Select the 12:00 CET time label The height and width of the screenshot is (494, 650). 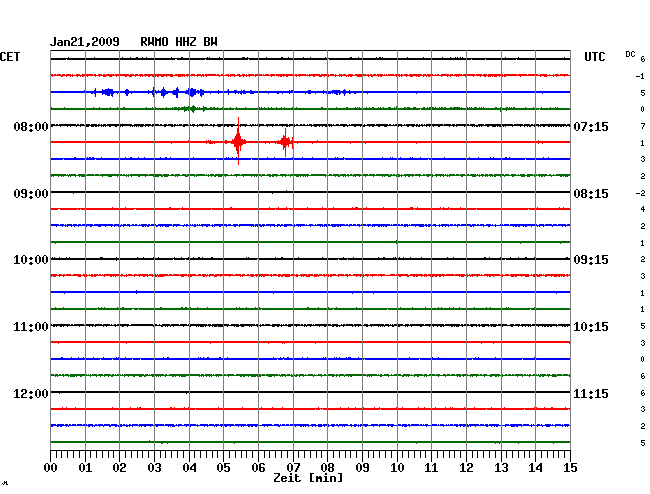[x=31, y=393]
